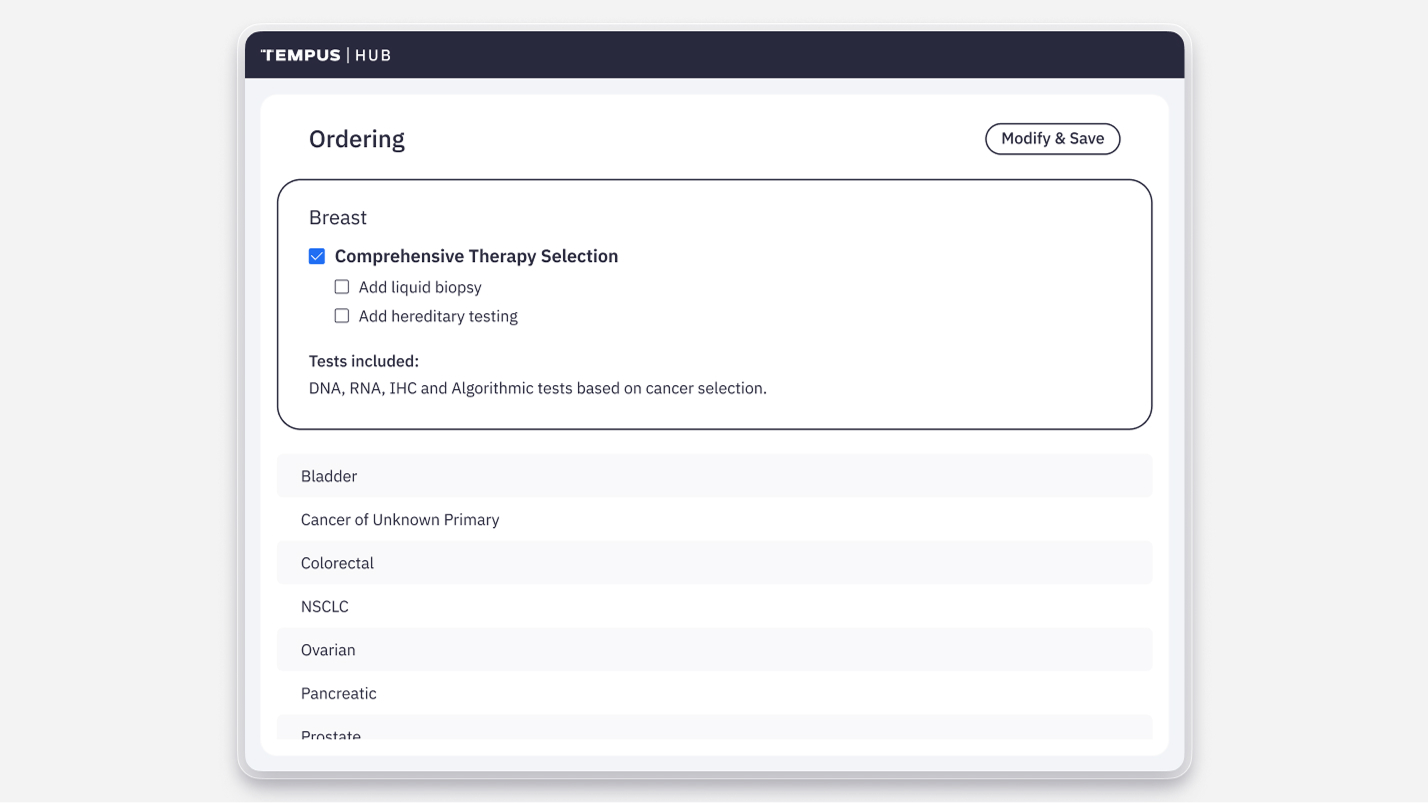
Task: Select the NSCLC row
Action: coord(714,606)
